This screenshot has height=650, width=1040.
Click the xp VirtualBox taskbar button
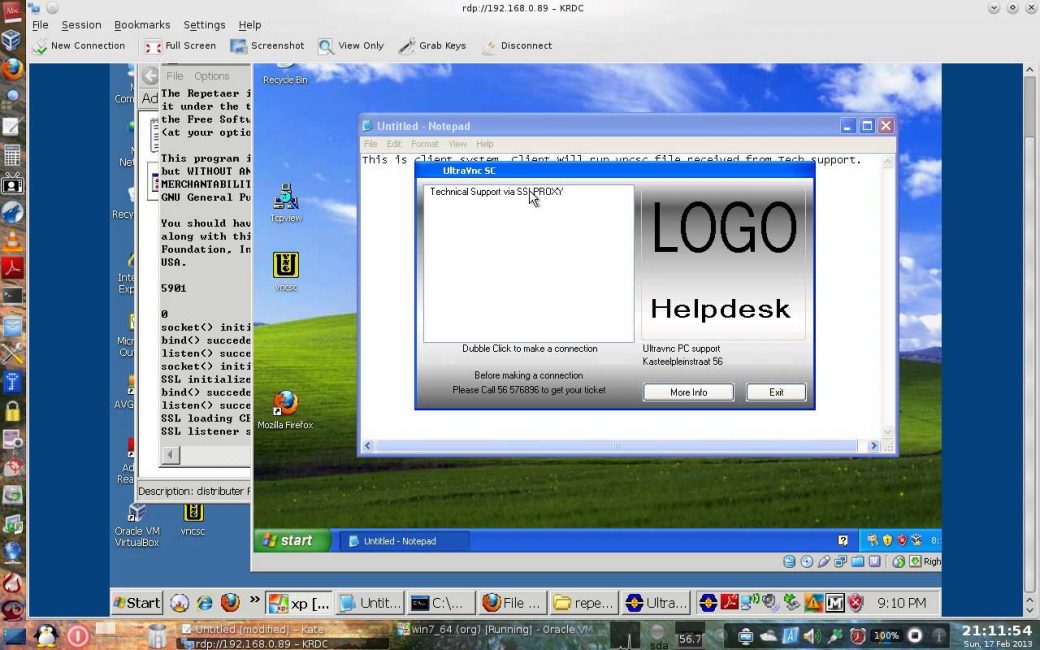click(x=298, y=603)
